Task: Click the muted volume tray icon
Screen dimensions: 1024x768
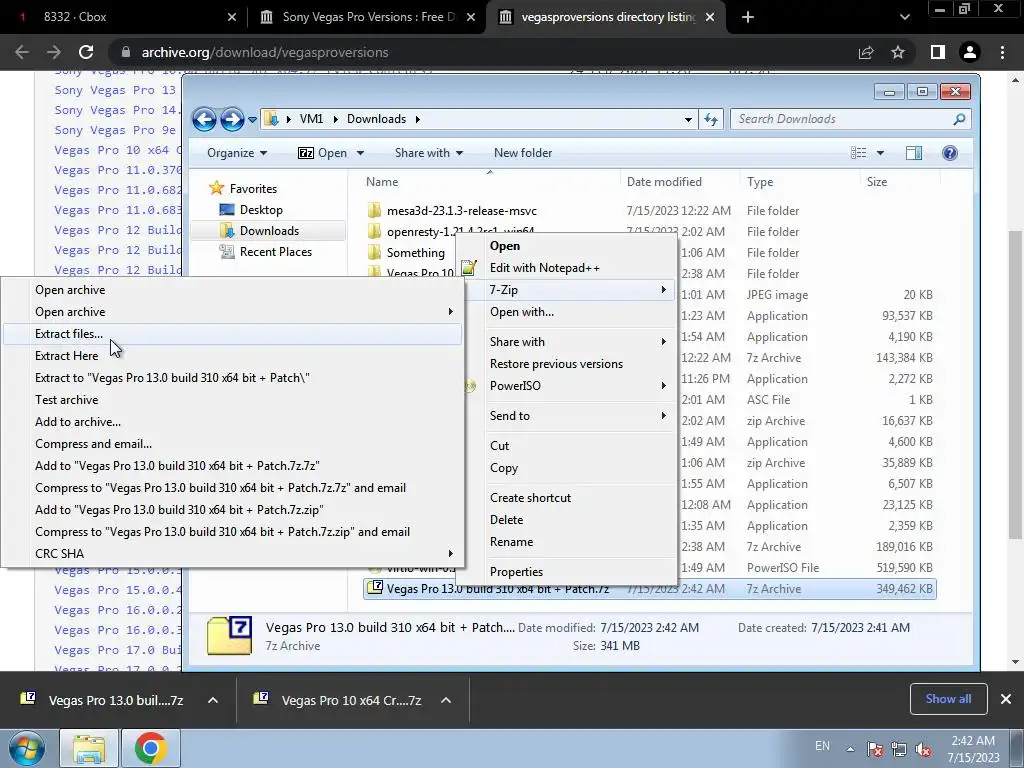Action: click(x=923, y=750)
